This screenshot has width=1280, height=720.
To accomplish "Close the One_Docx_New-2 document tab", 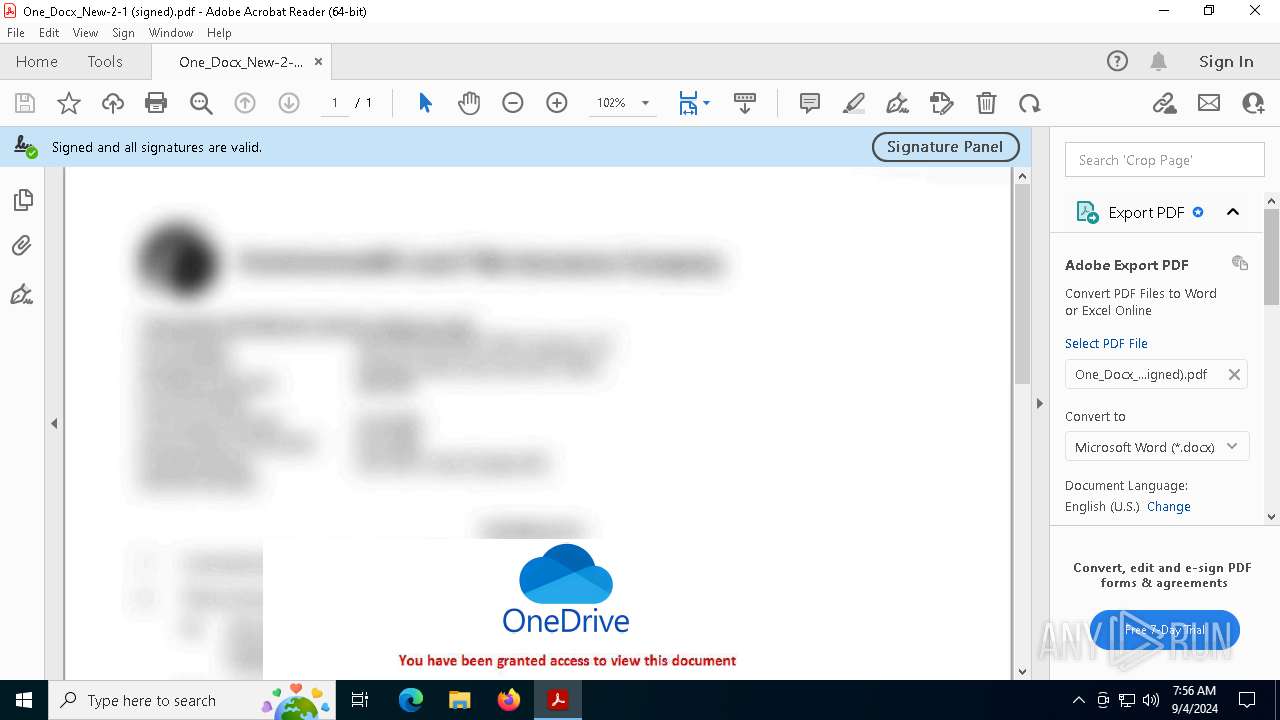I will coord(318,61).
